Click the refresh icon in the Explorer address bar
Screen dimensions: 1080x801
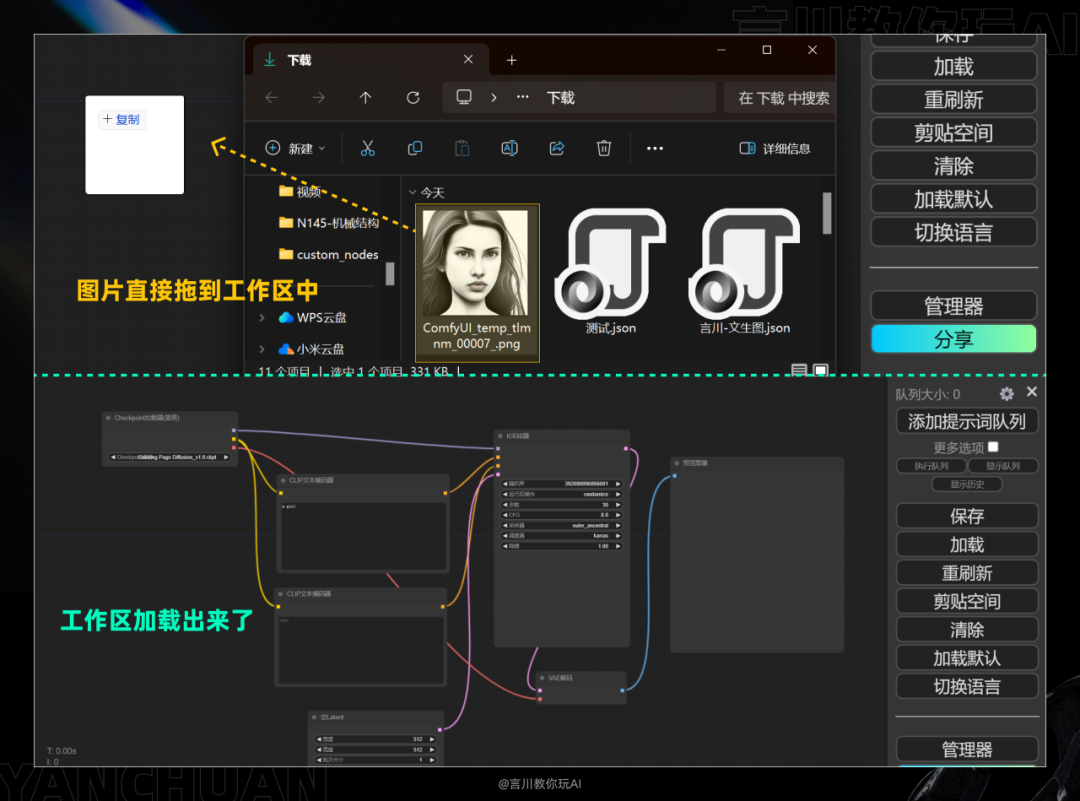(413, 97)
